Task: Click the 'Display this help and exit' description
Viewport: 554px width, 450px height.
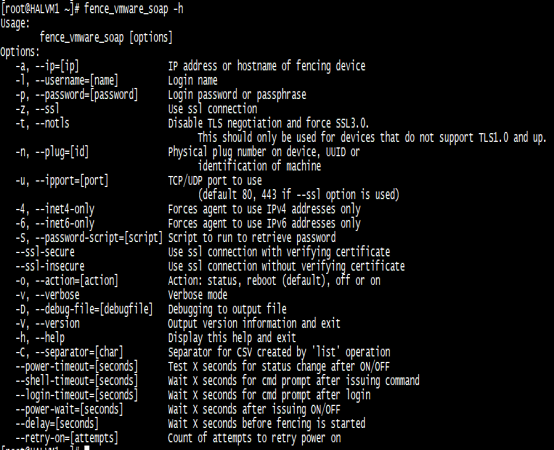Action: pos(232,338)
